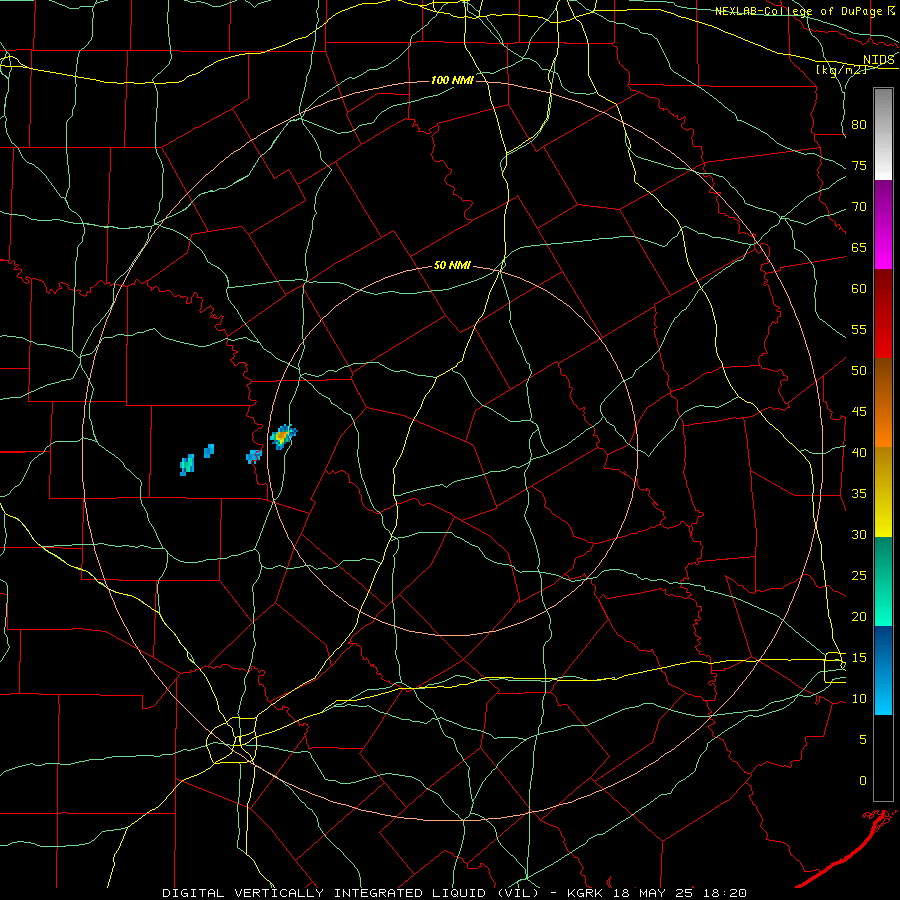
Task: Click the 18 MAY 25 date in caption
Action: click(x=653, y=893)
